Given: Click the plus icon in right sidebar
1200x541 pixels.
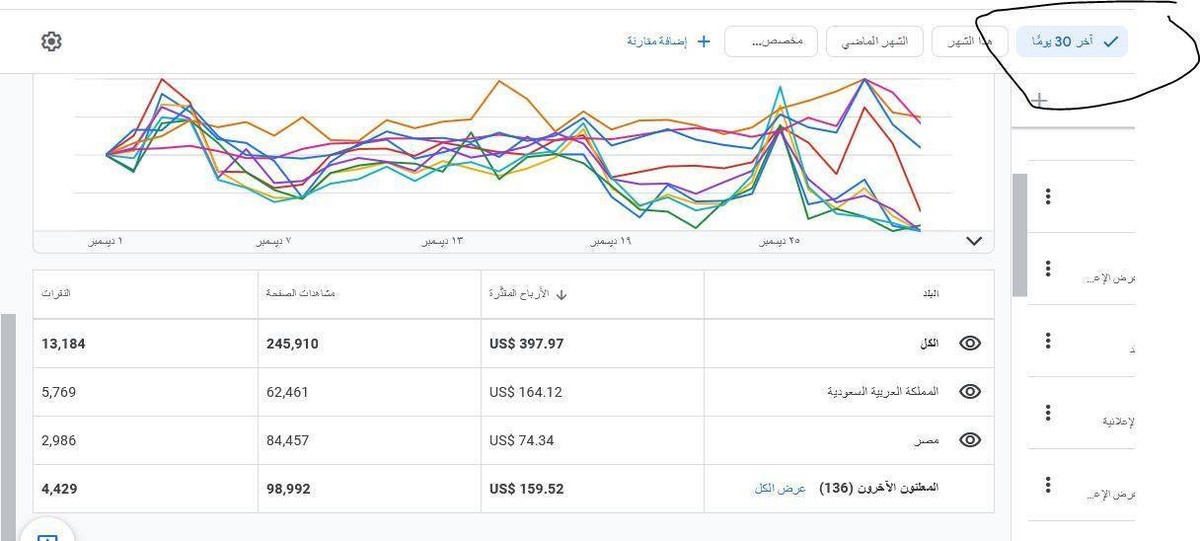Looking at the screenshot, I should coord(1040,100).
